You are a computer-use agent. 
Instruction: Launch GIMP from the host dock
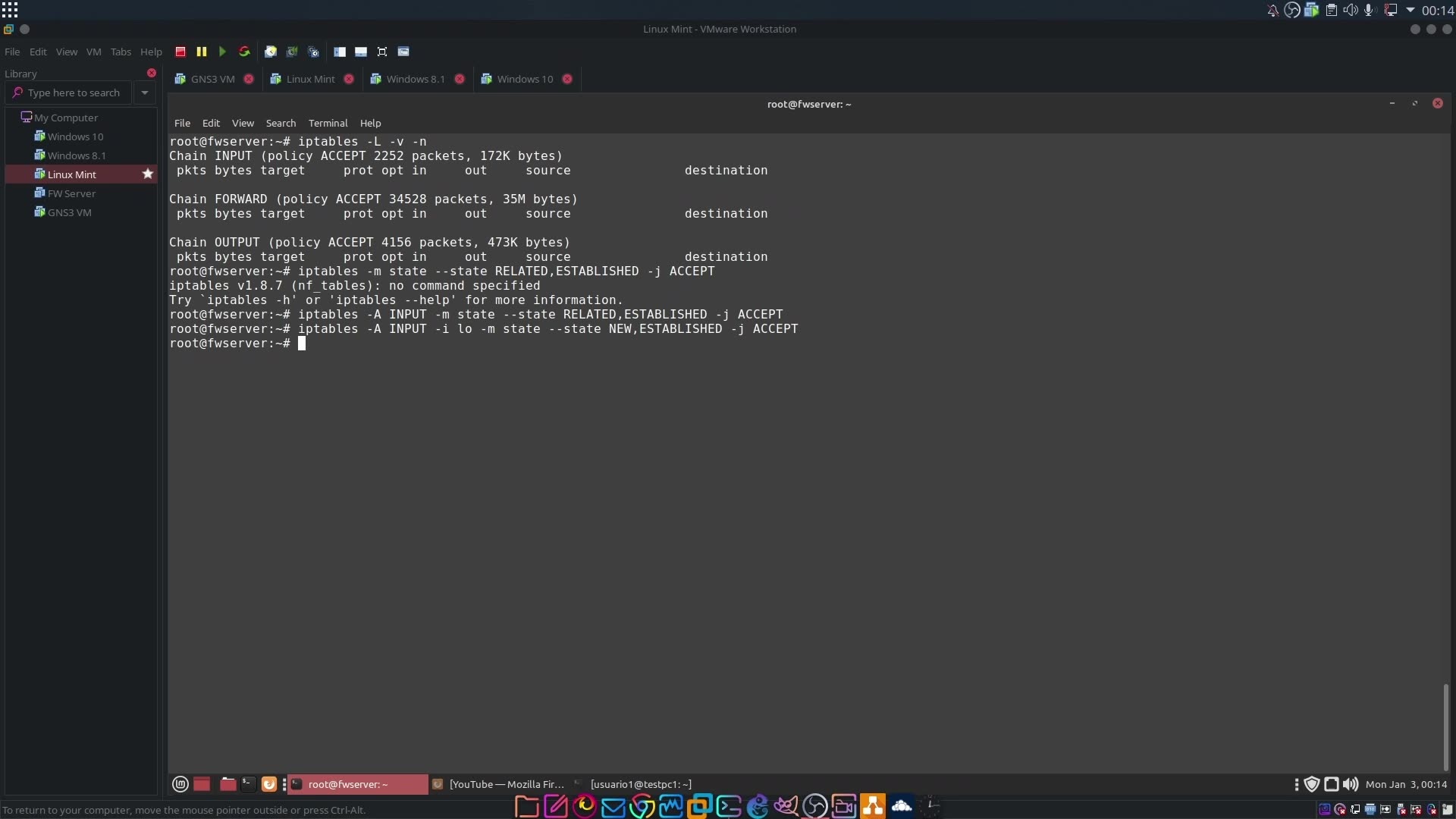point(787,806)
